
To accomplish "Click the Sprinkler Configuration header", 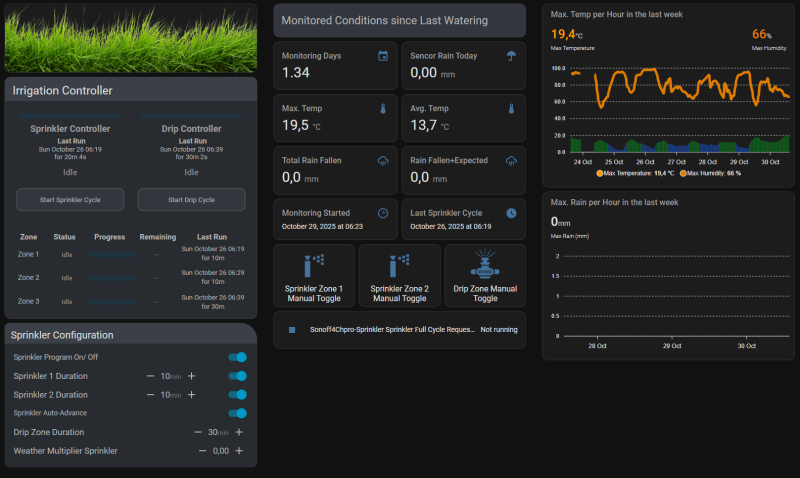I will (131, 335).
